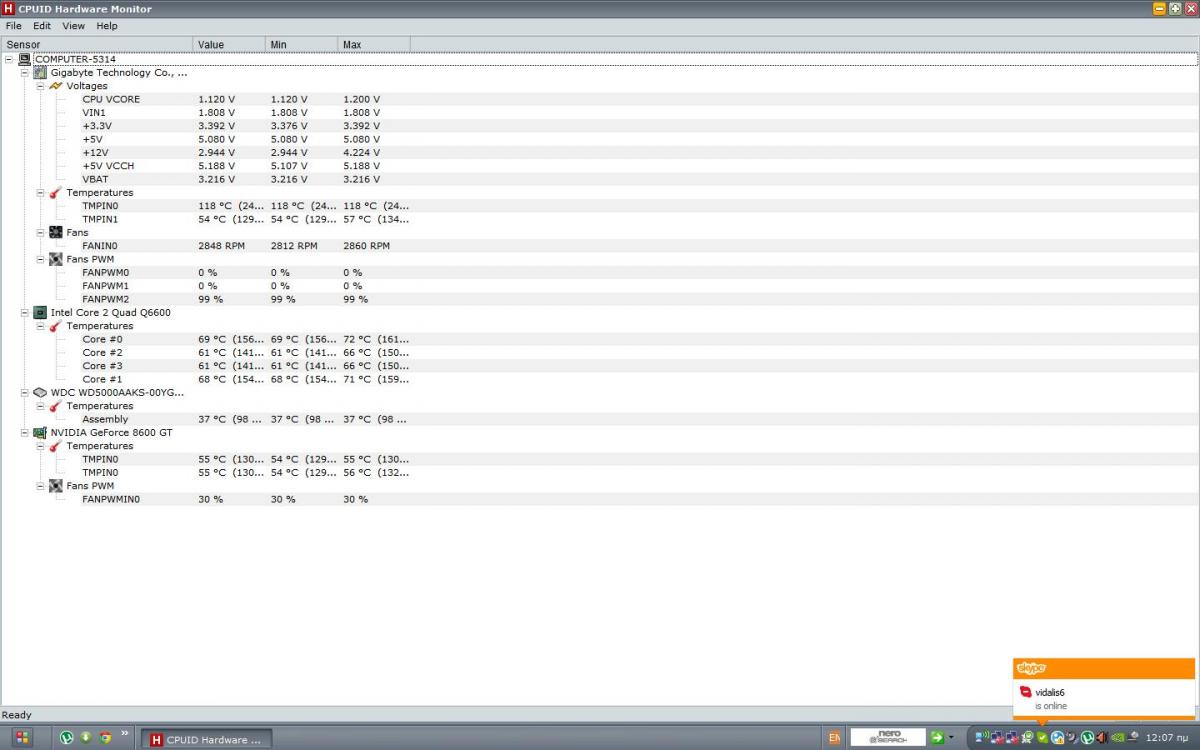The height and width of the screenshot is (750, 1200).
Task: Expand quick launch overflow chevron
Action: point(126,734)
